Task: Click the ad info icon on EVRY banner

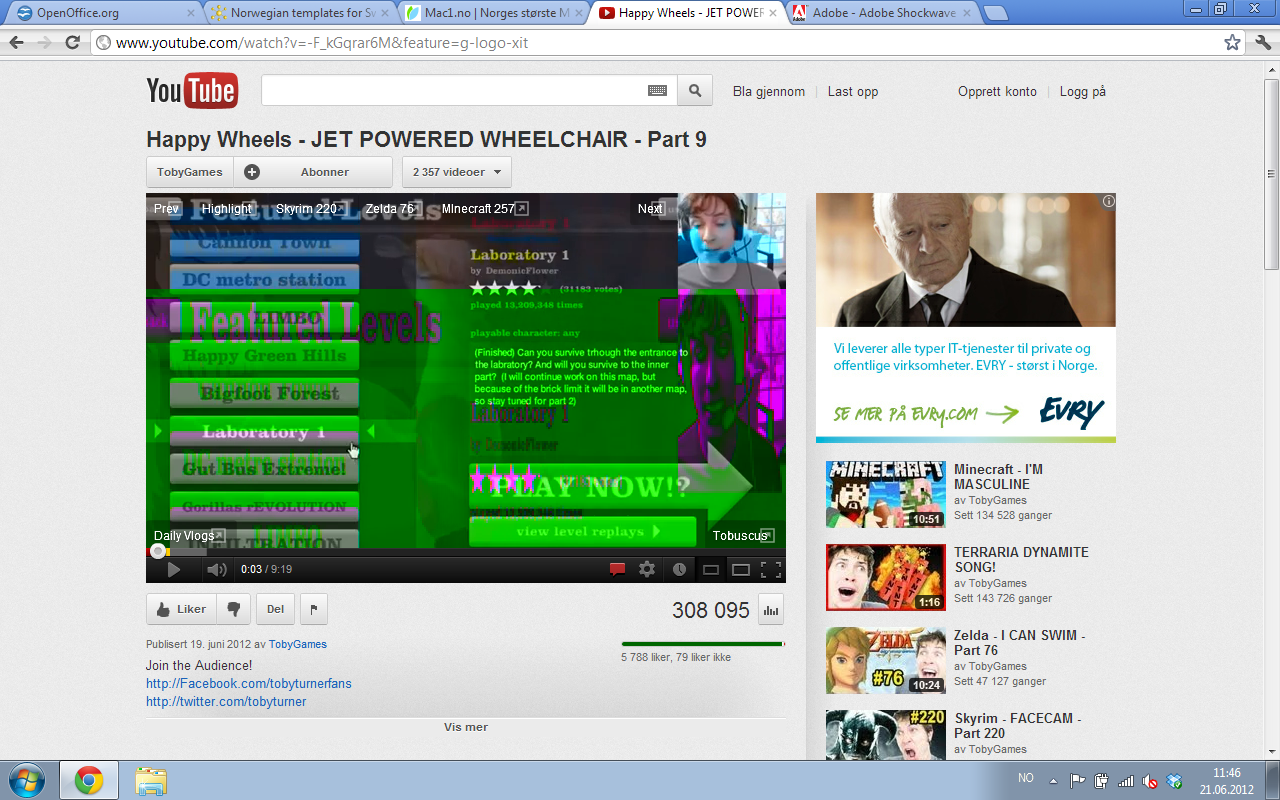Action: (1108, 201)
